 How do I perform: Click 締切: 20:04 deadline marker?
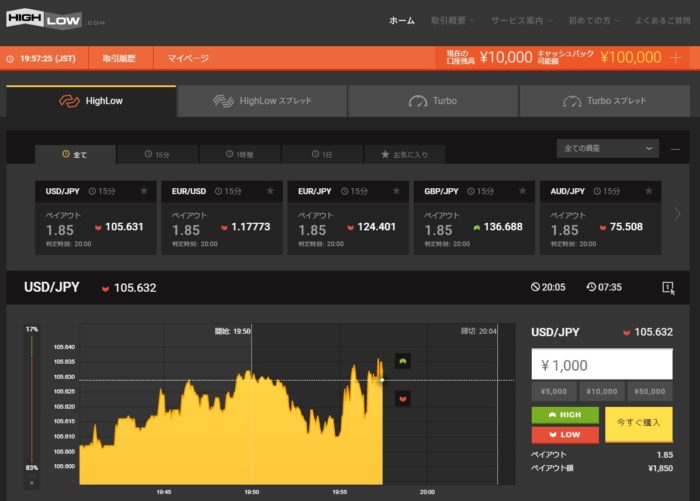[478, 331]
